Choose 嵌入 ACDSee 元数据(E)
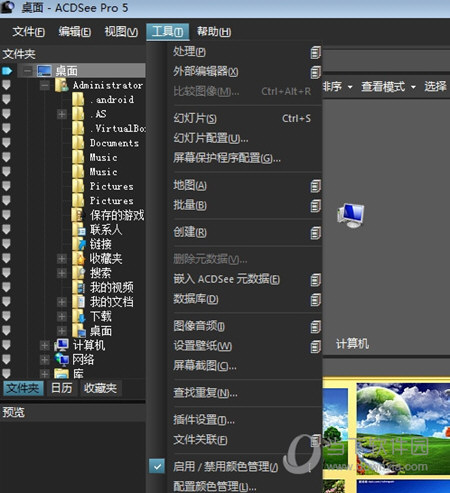This screenshot has height=493, width=450. click(x=244, y=279)
